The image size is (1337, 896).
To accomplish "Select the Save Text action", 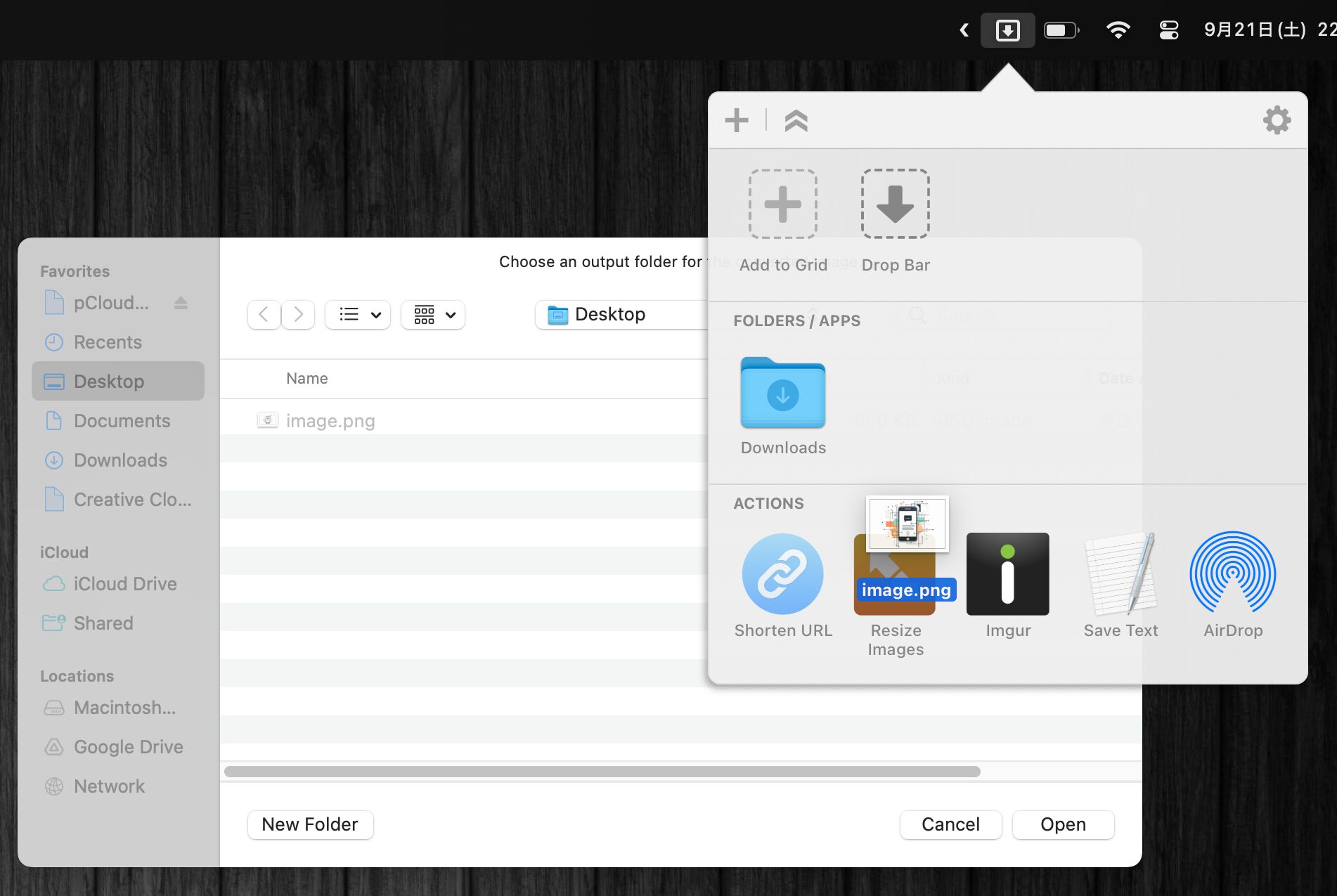I will tap(1120, 574).
